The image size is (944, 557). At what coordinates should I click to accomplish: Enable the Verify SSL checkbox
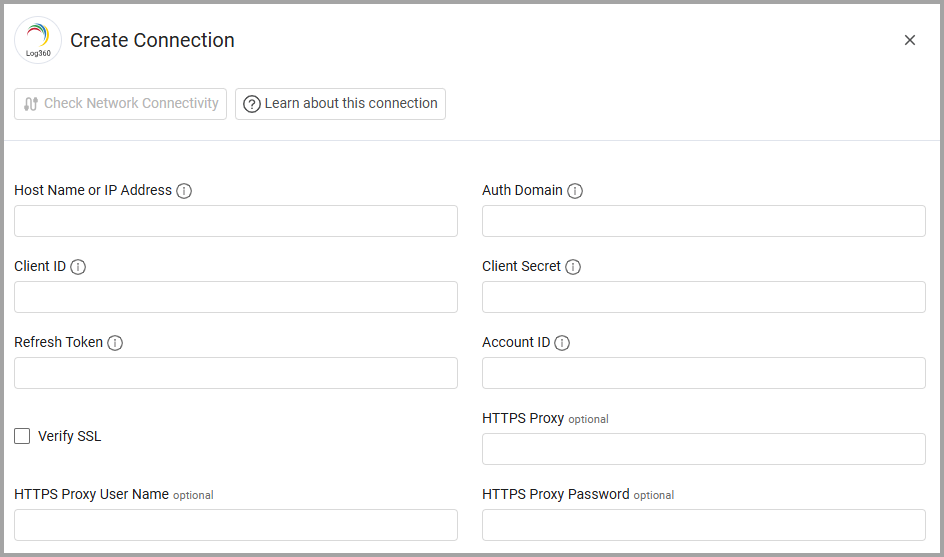tap(22, 436)
